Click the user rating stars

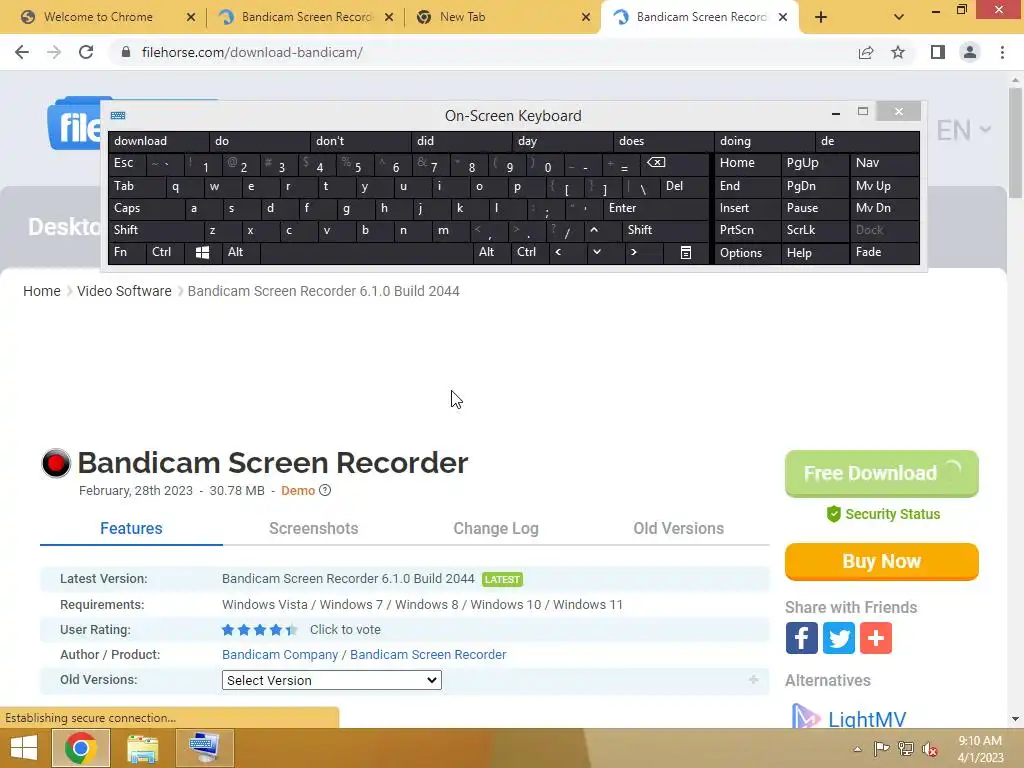pos(259,630)
